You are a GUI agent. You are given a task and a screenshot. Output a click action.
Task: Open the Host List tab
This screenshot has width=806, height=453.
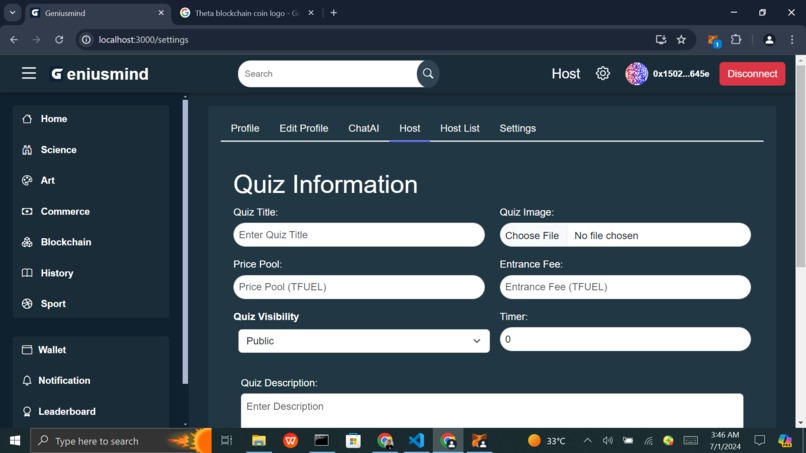tap(460, 129)
